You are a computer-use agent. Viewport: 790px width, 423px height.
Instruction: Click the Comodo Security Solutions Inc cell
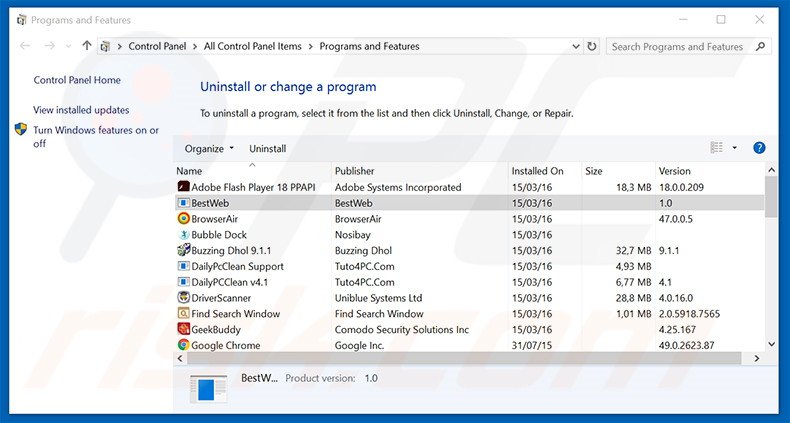402,330
